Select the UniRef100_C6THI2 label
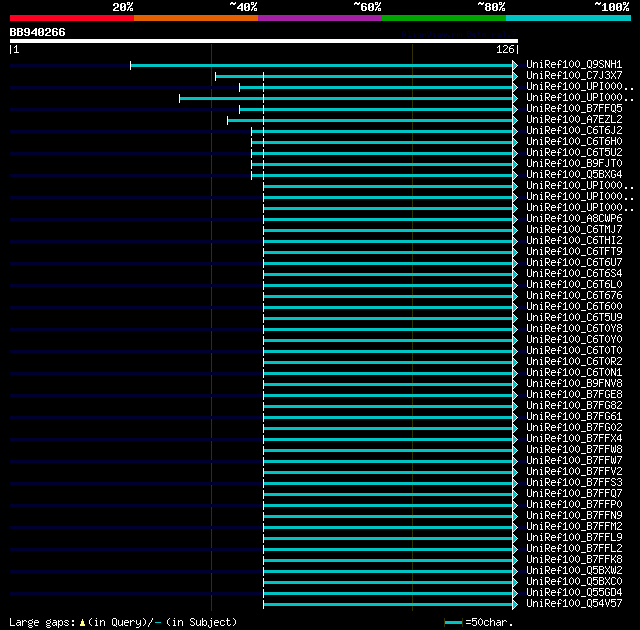Image resolution: width=640 pixels, height=630 pixels. pyautogui.click(x=574, y=241)
